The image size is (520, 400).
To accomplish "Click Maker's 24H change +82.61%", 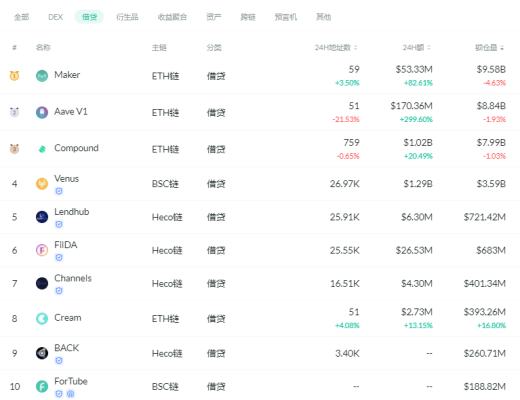I will coord(418,83).
